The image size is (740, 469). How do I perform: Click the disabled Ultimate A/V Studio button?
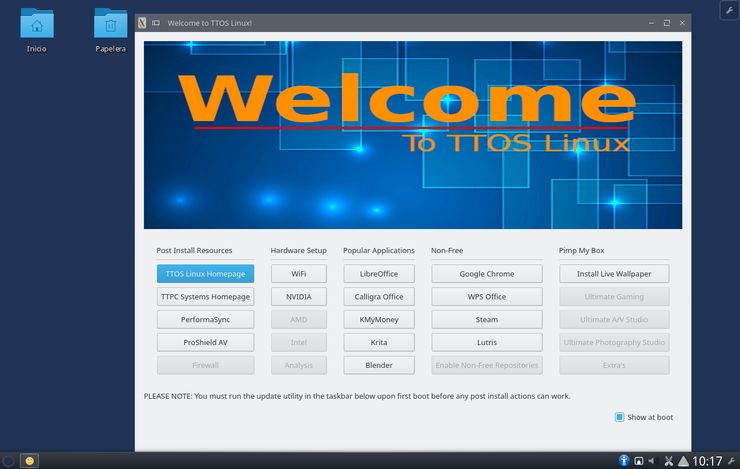(614, 319)
